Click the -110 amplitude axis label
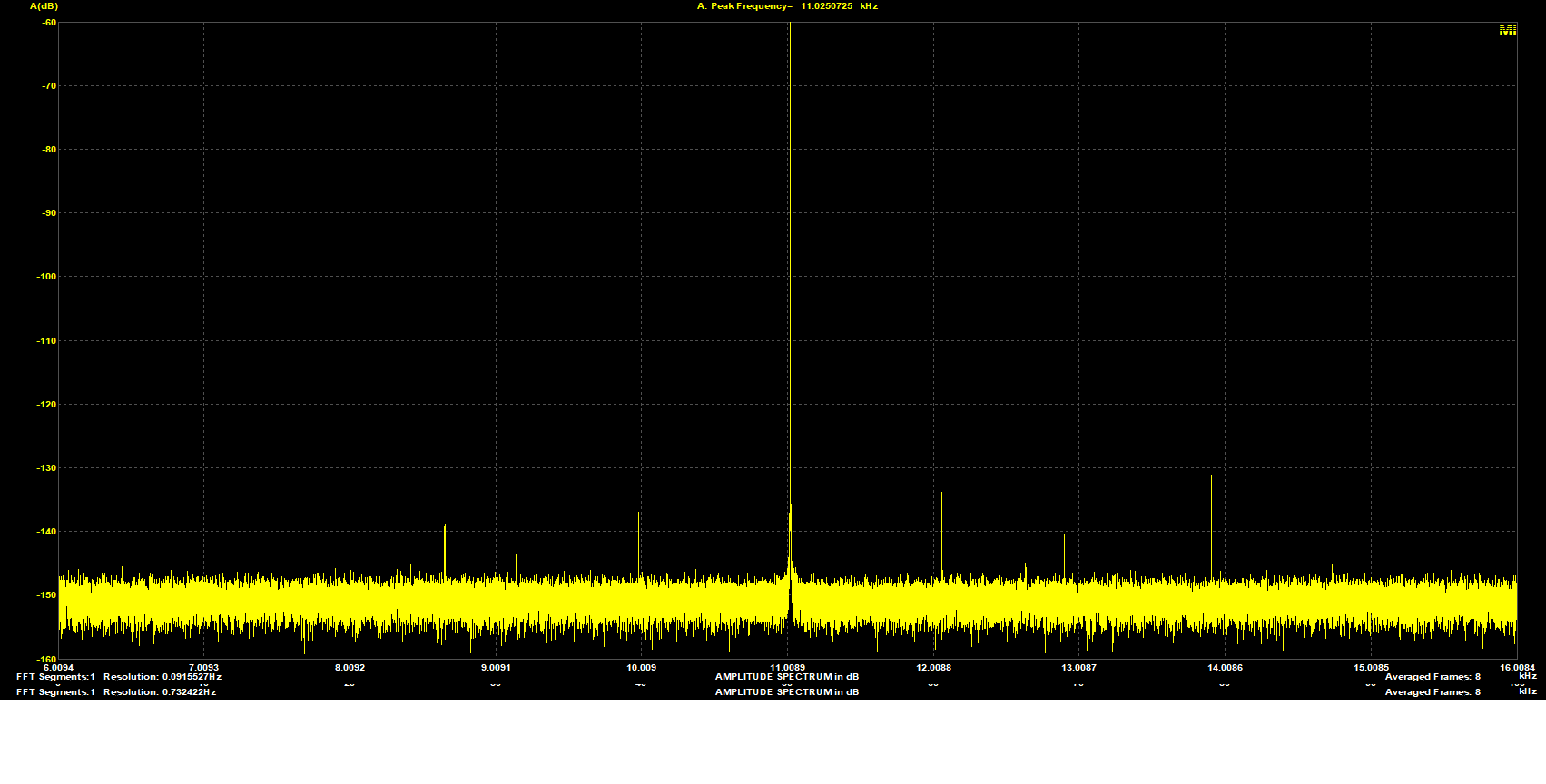Screen dimensions: 1546x784 tap(46, 341)
